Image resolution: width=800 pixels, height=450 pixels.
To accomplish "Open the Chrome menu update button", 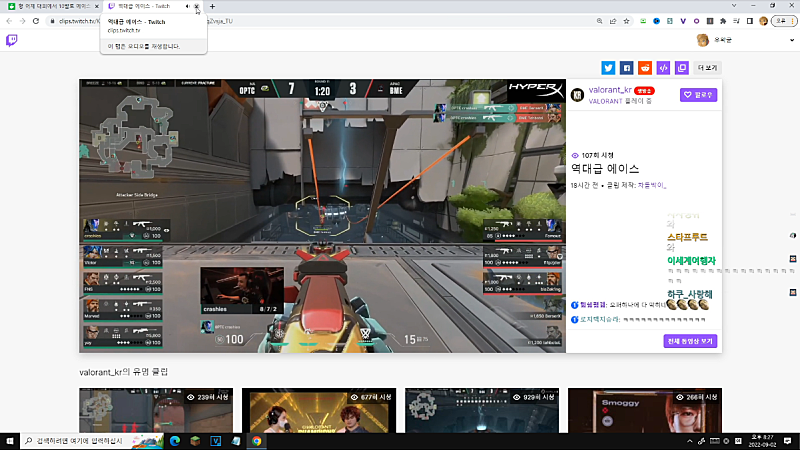I will tap(784, 21).
